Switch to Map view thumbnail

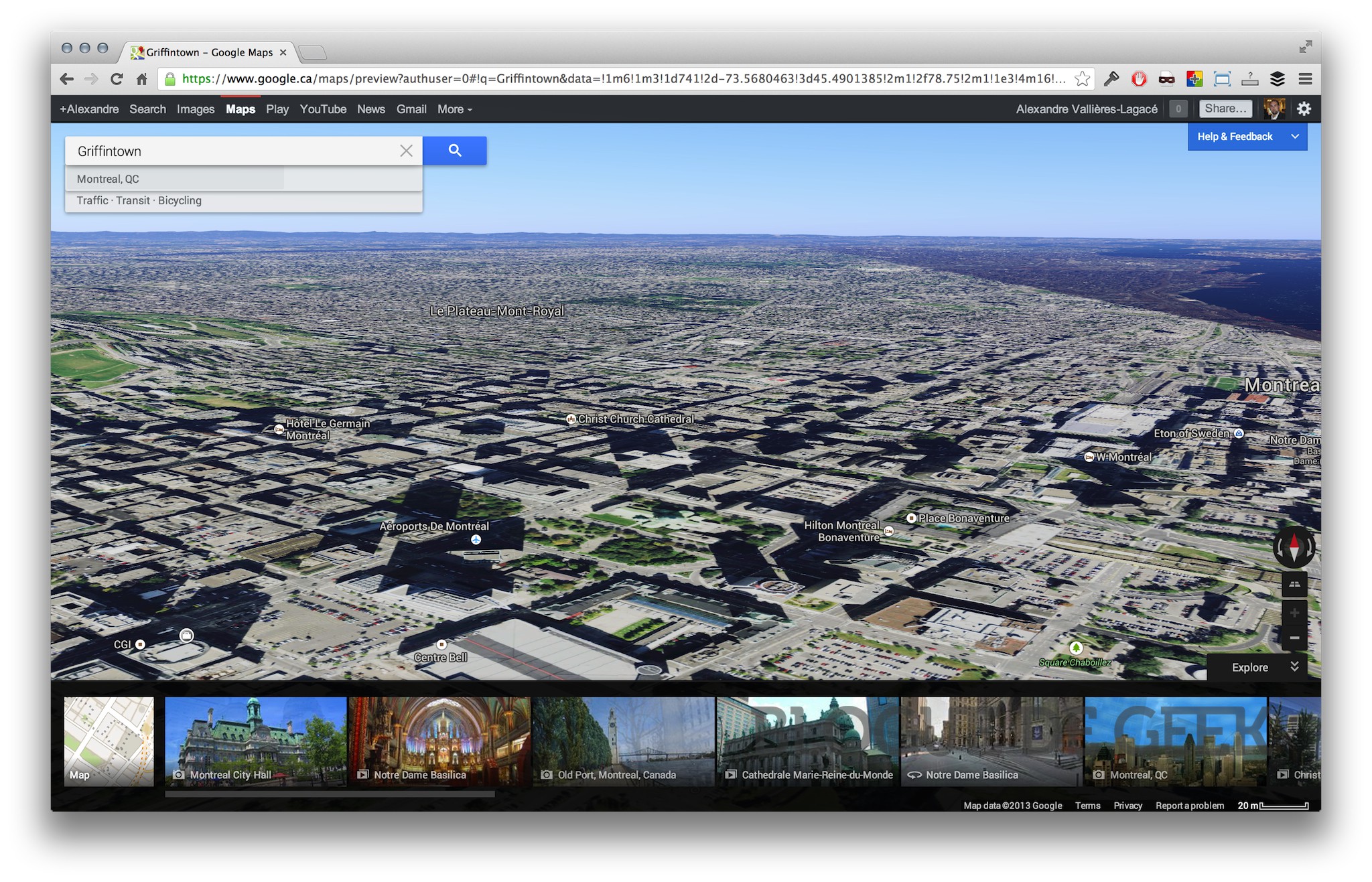point(109,741)
